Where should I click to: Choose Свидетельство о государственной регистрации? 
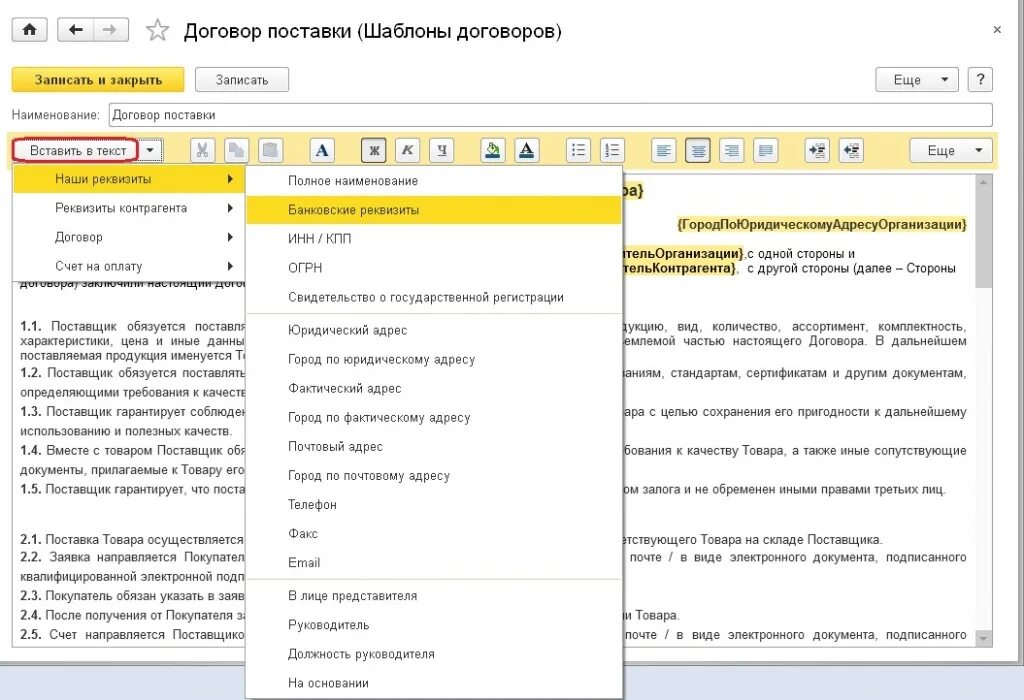(434, 297)
